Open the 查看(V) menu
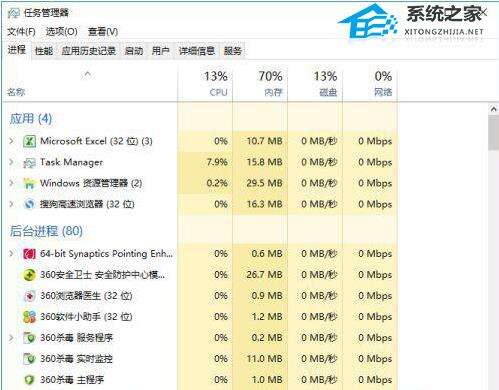Viewport: 499px width, 390px height. 103,32
